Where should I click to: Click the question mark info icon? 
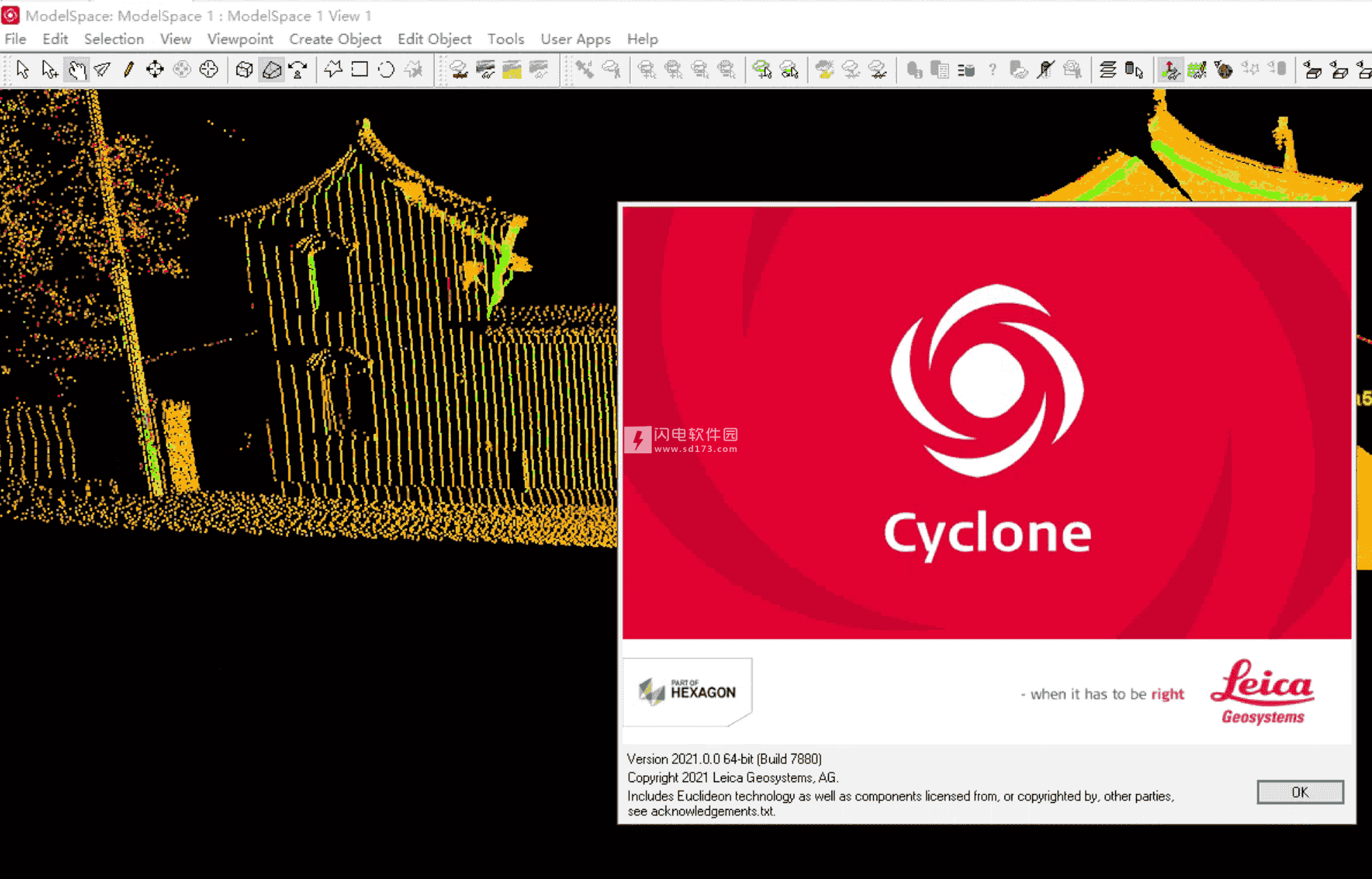[x=993, y=70]
